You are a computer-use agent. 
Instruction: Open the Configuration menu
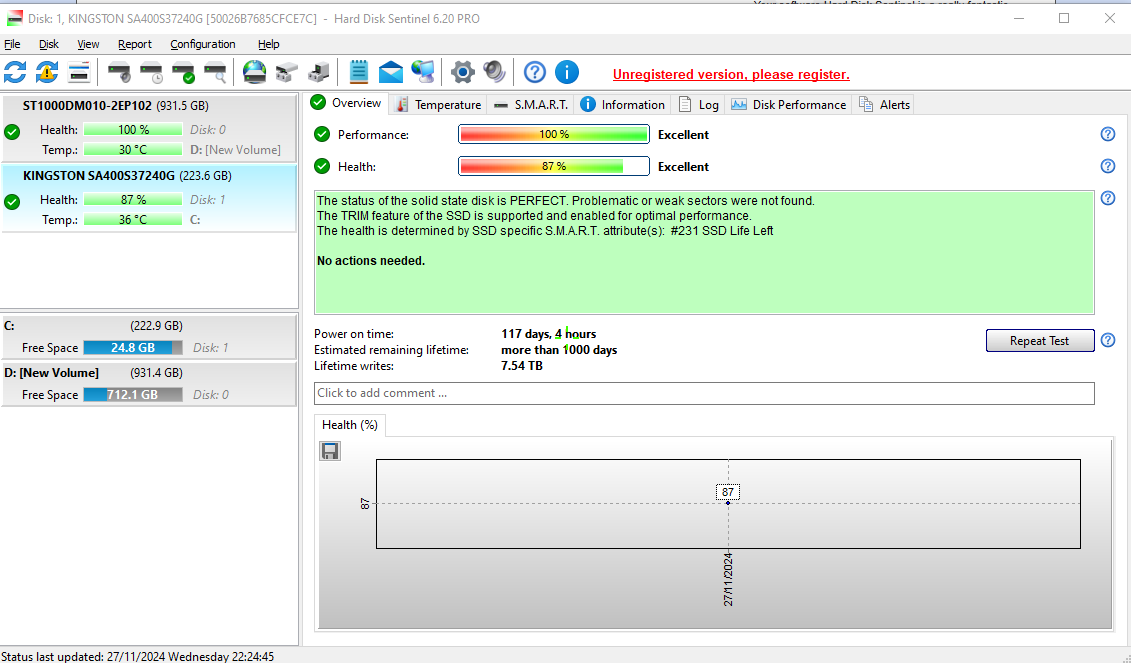[x=203, y=44]
